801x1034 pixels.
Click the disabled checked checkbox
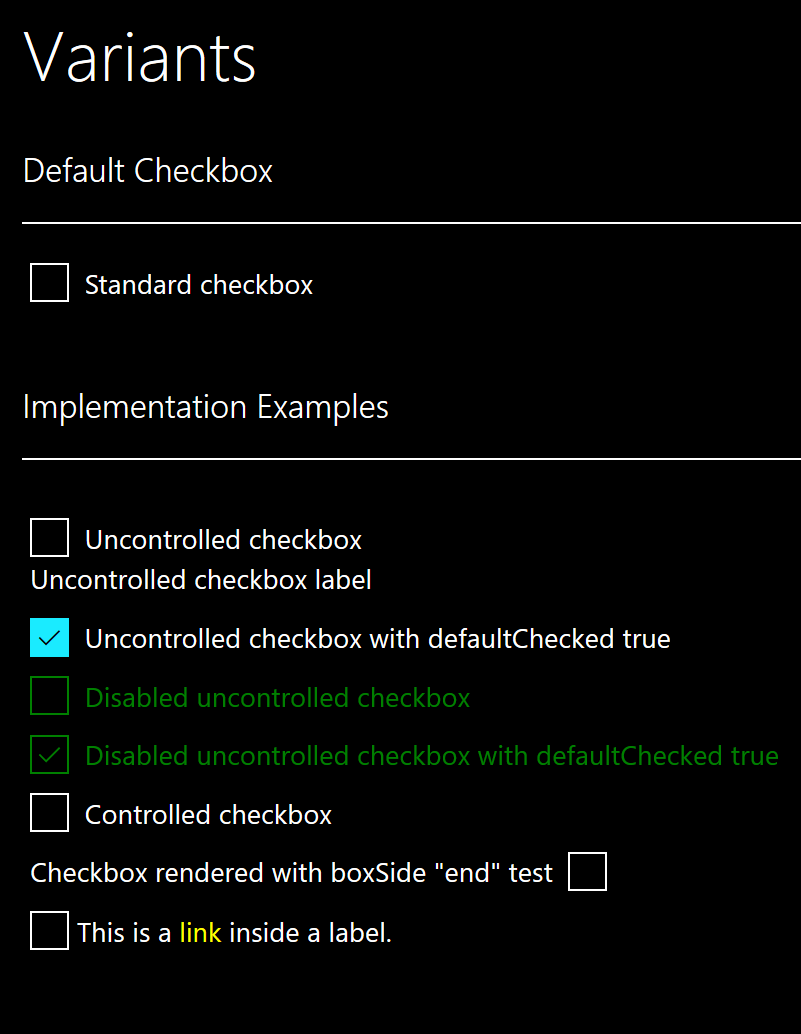49,755
